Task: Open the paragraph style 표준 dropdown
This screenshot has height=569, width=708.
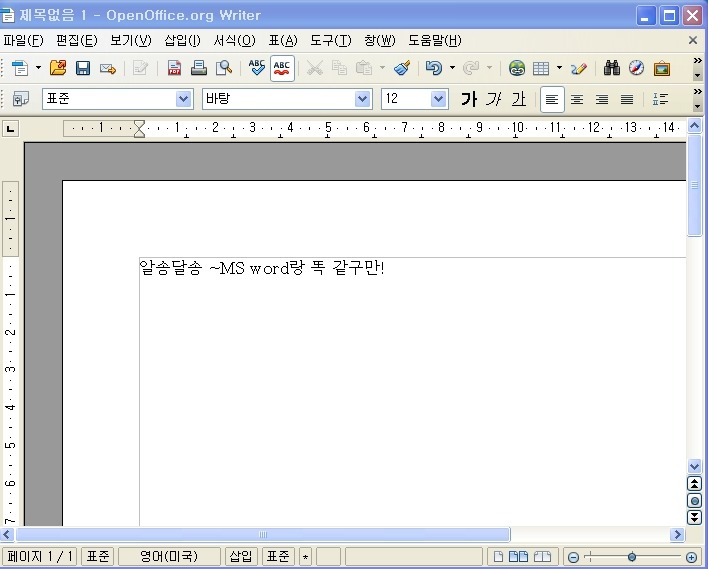Action: (x=183, y=99)
